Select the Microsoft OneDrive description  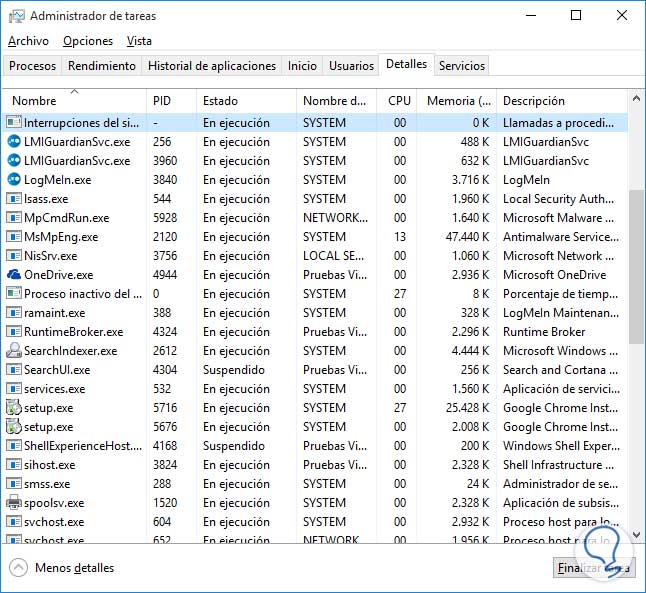pyautogui.click(x=554, y=274)
